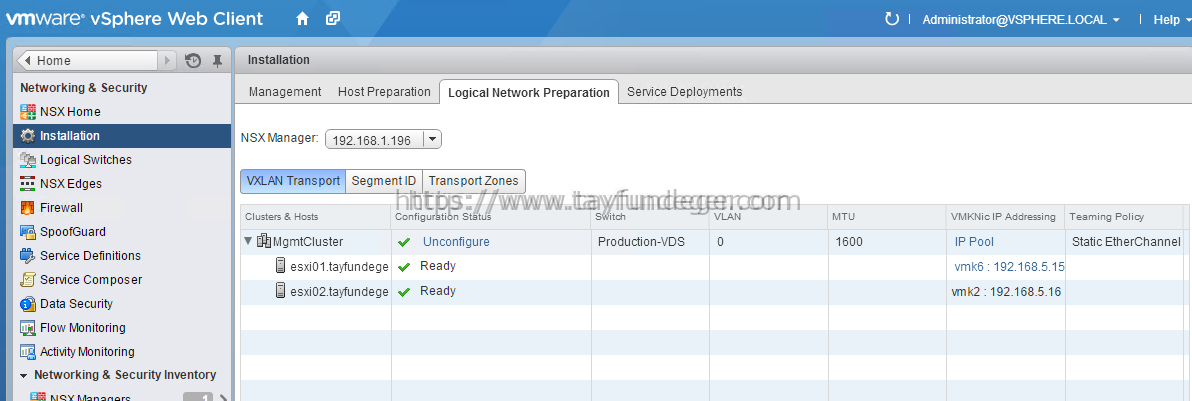Sort by Teaming Policy column header
Screen dimensions: 1192x401
point(1124,217)
